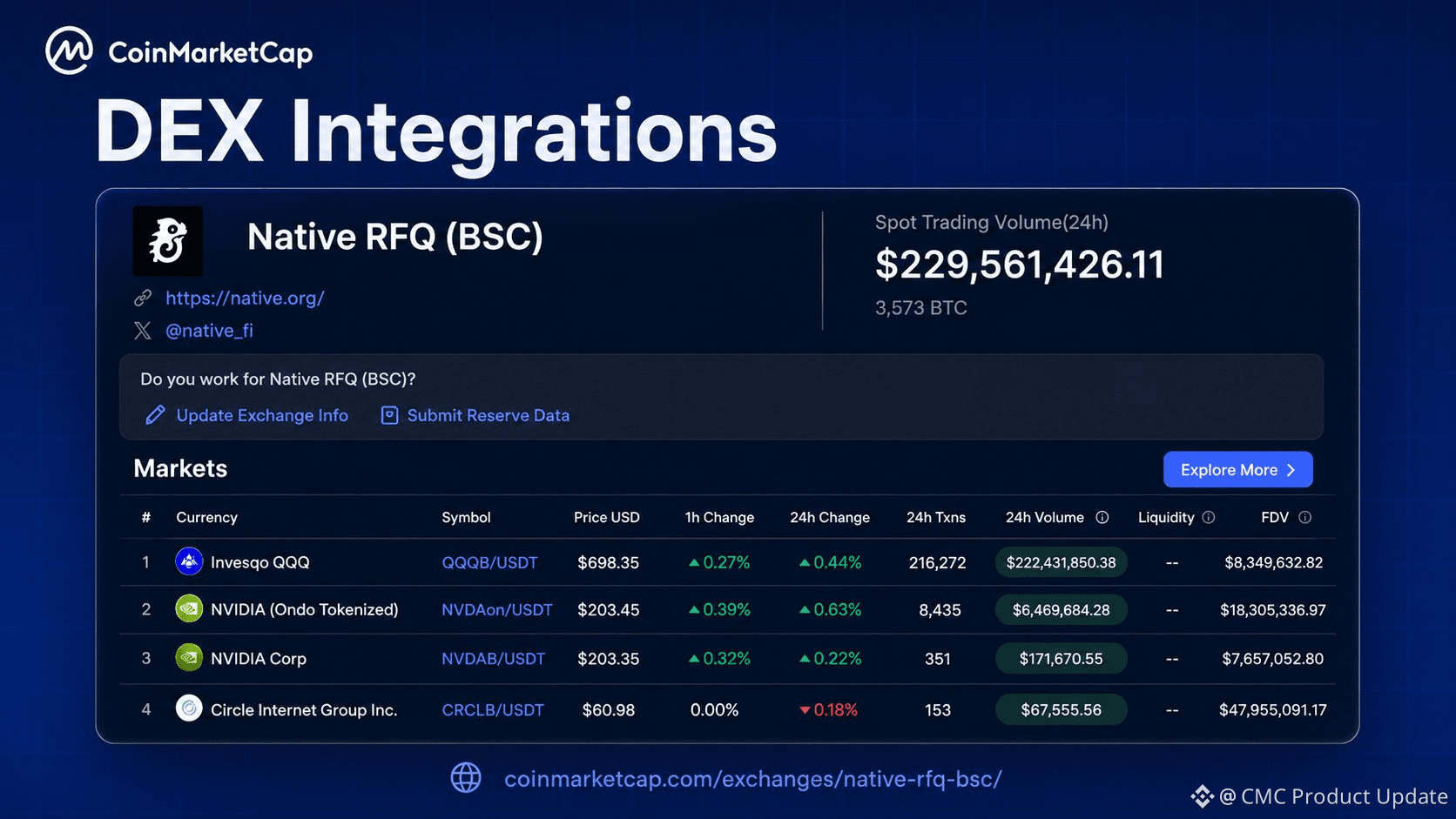Image resolution: width=1456 pixels, height=819 pixels.
Task: Sort by the Symbol column header
Action: coord(466,517)
